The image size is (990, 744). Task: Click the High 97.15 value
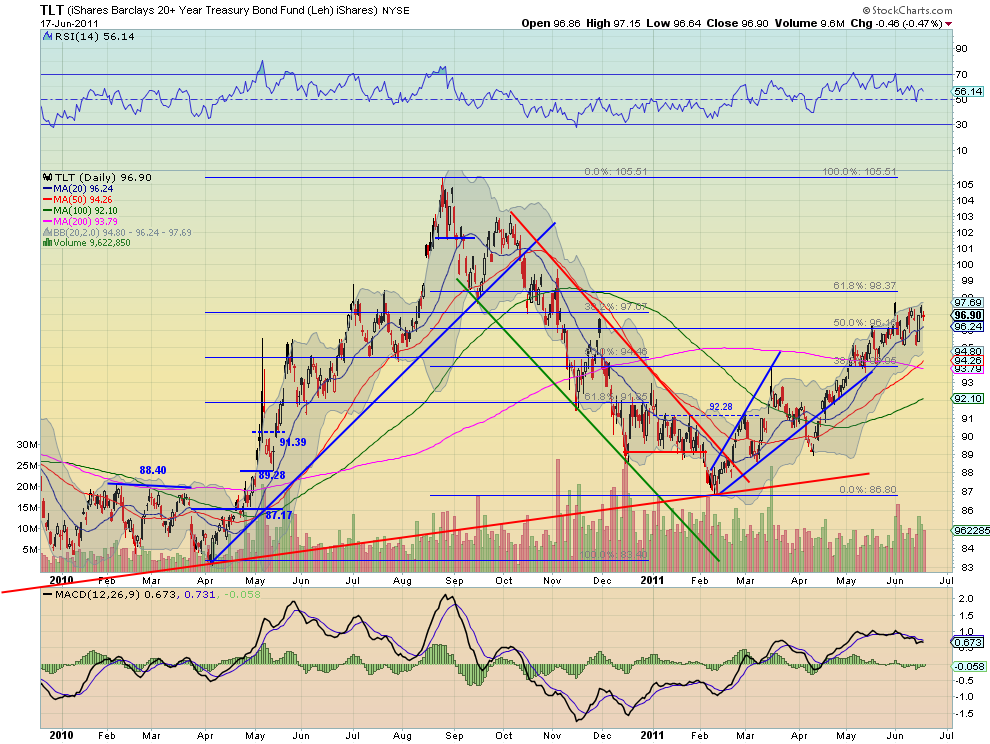point(613,23)
